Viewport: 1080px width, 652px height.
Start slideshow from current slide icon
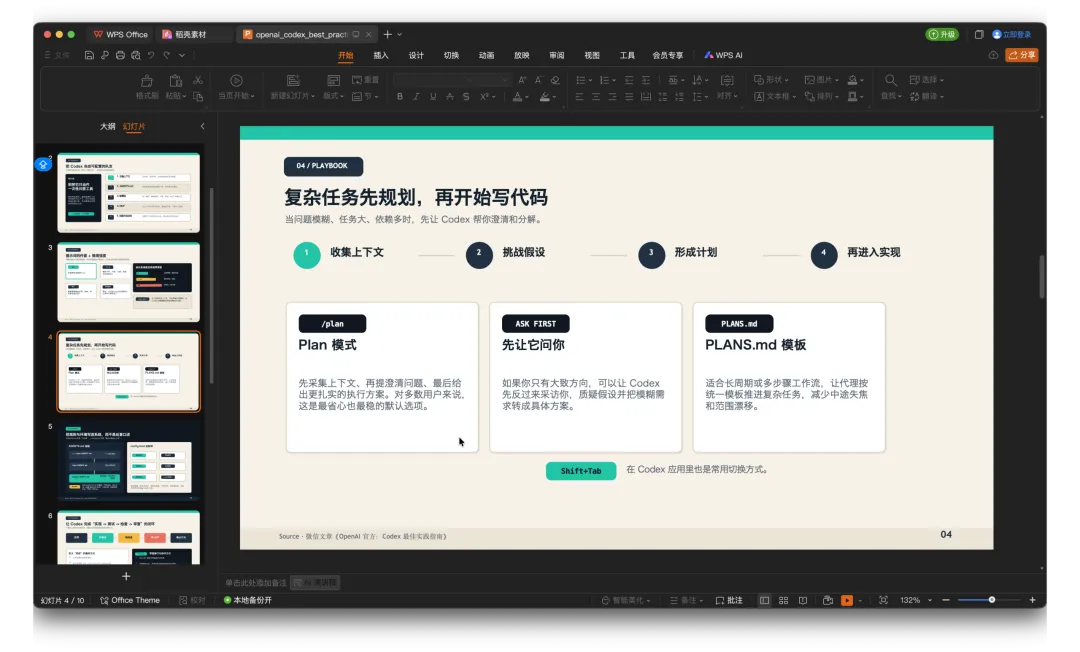pos(236,81)
